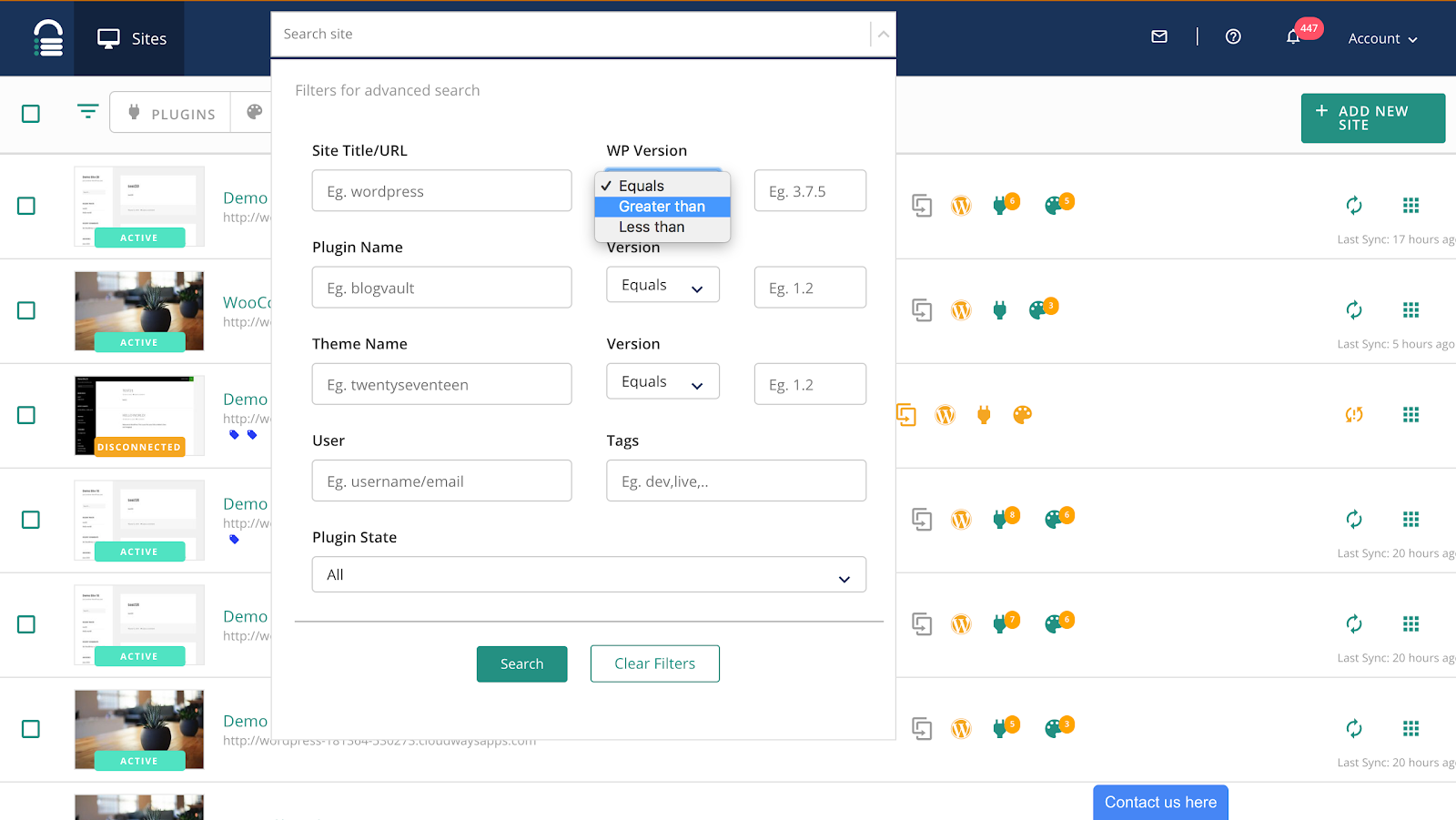This screenshot has height=820, width=1456.
Task: Open grid menu, row synced 17 hours ago
Action: click(x=1410, y=206)
